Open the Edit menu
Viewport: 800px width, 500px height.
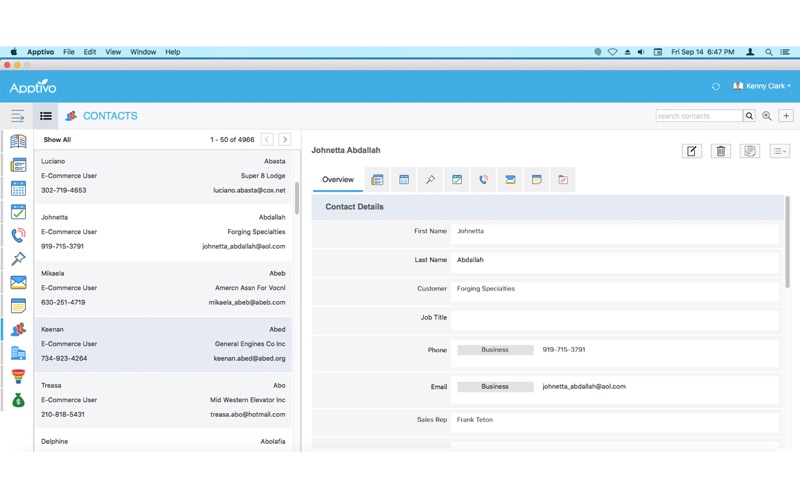point(90,52)
